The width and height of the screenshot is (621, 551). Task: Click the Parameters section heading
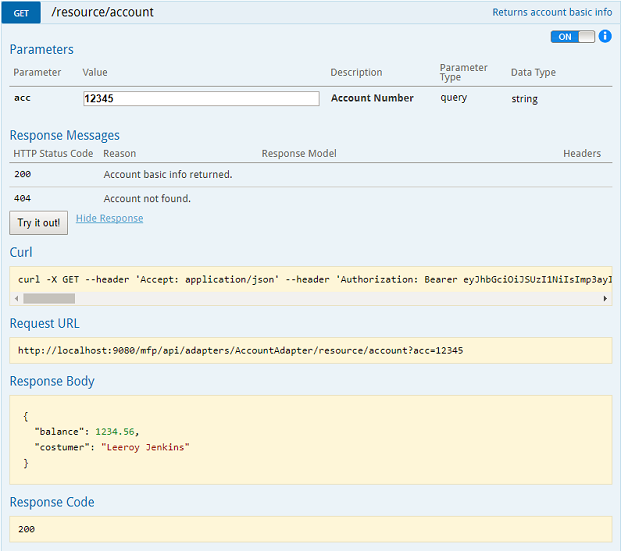point(42,50)
